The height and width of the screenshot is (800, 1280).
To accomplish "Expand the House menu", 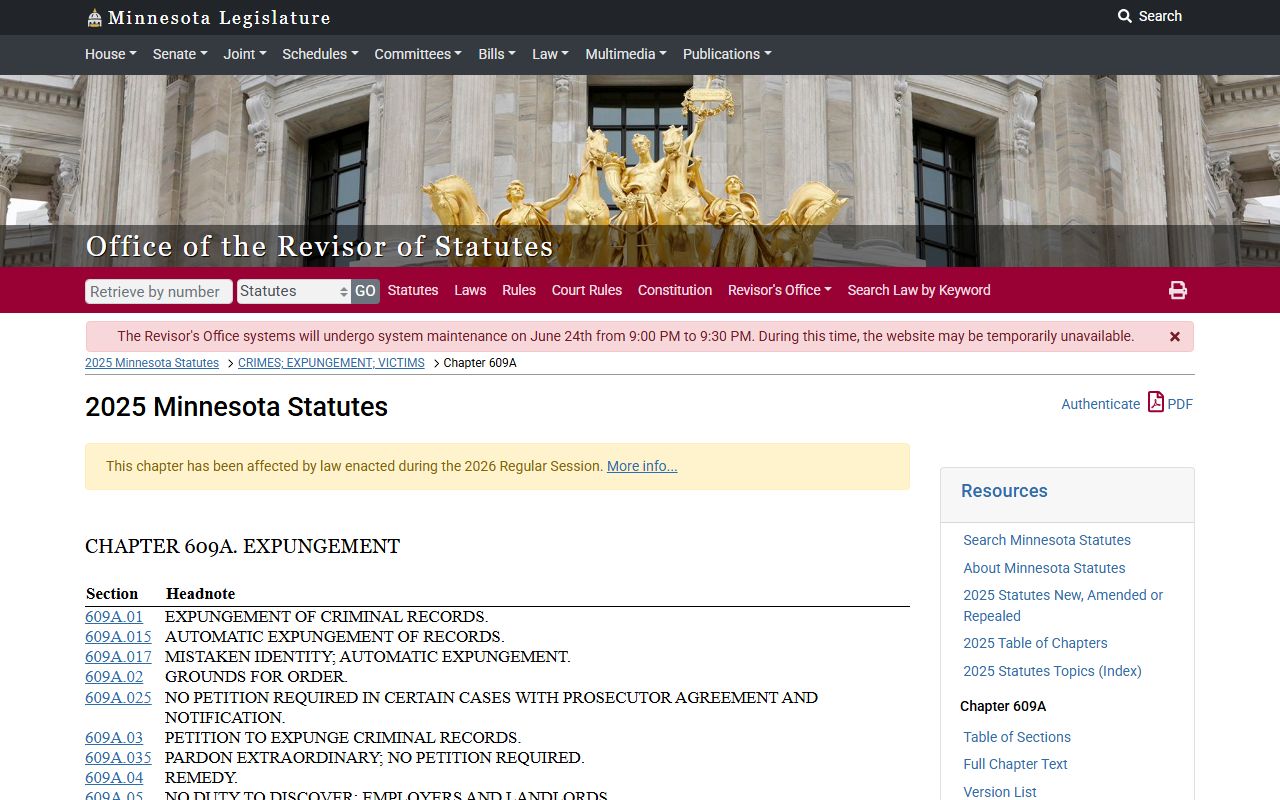I will pyautogui.click(x=111, y=54).
